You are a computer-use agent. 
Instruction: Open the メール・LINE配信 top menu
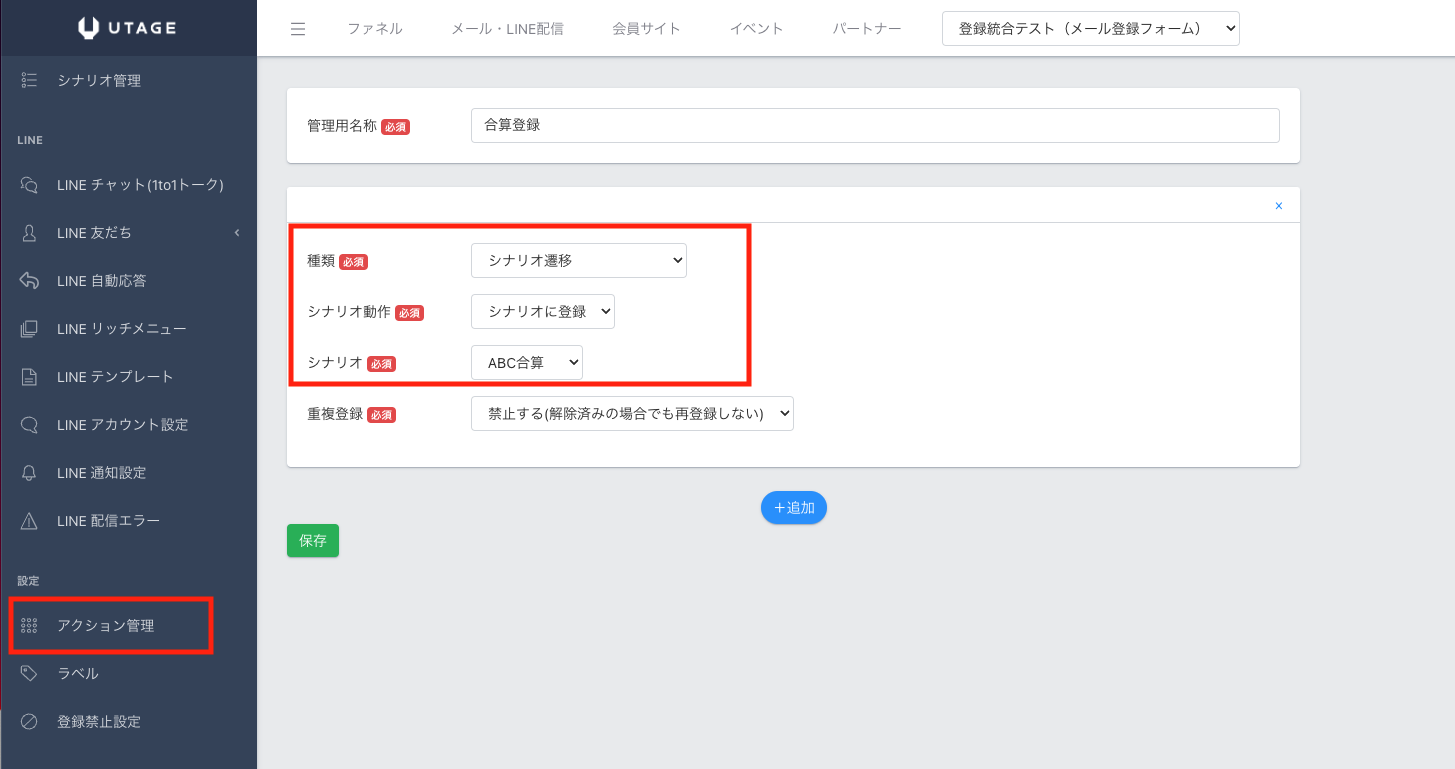point(507,29)
